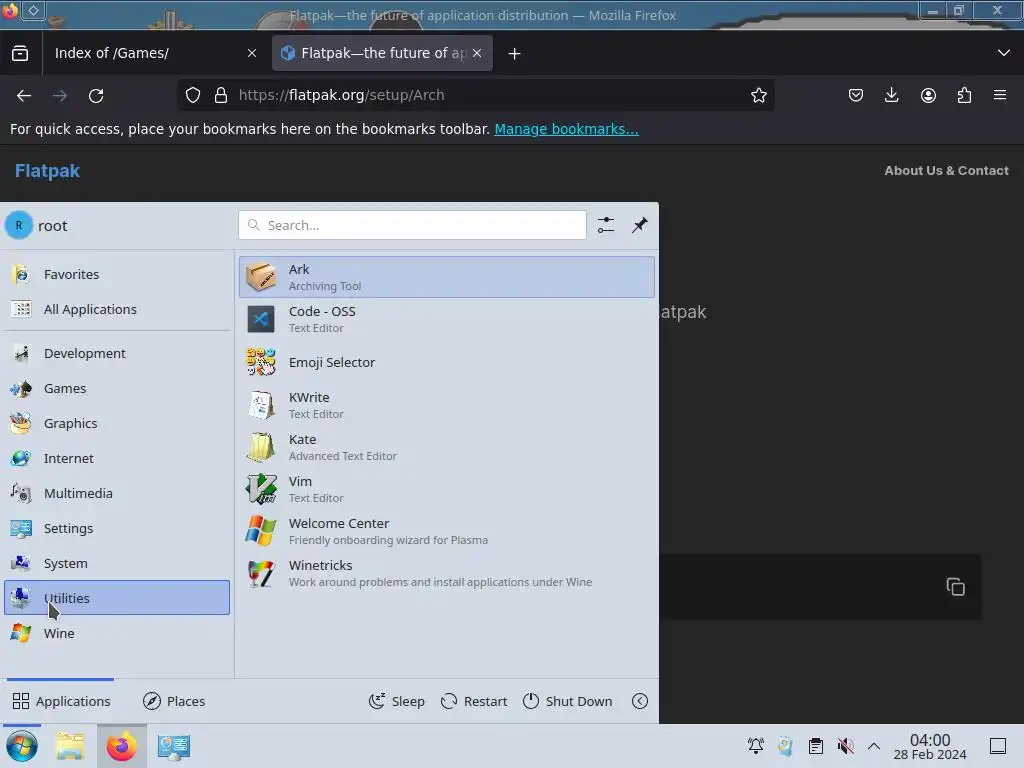
Task: Open clipboard tray icon
Action: pyautogui.click(x=816, y=746)
